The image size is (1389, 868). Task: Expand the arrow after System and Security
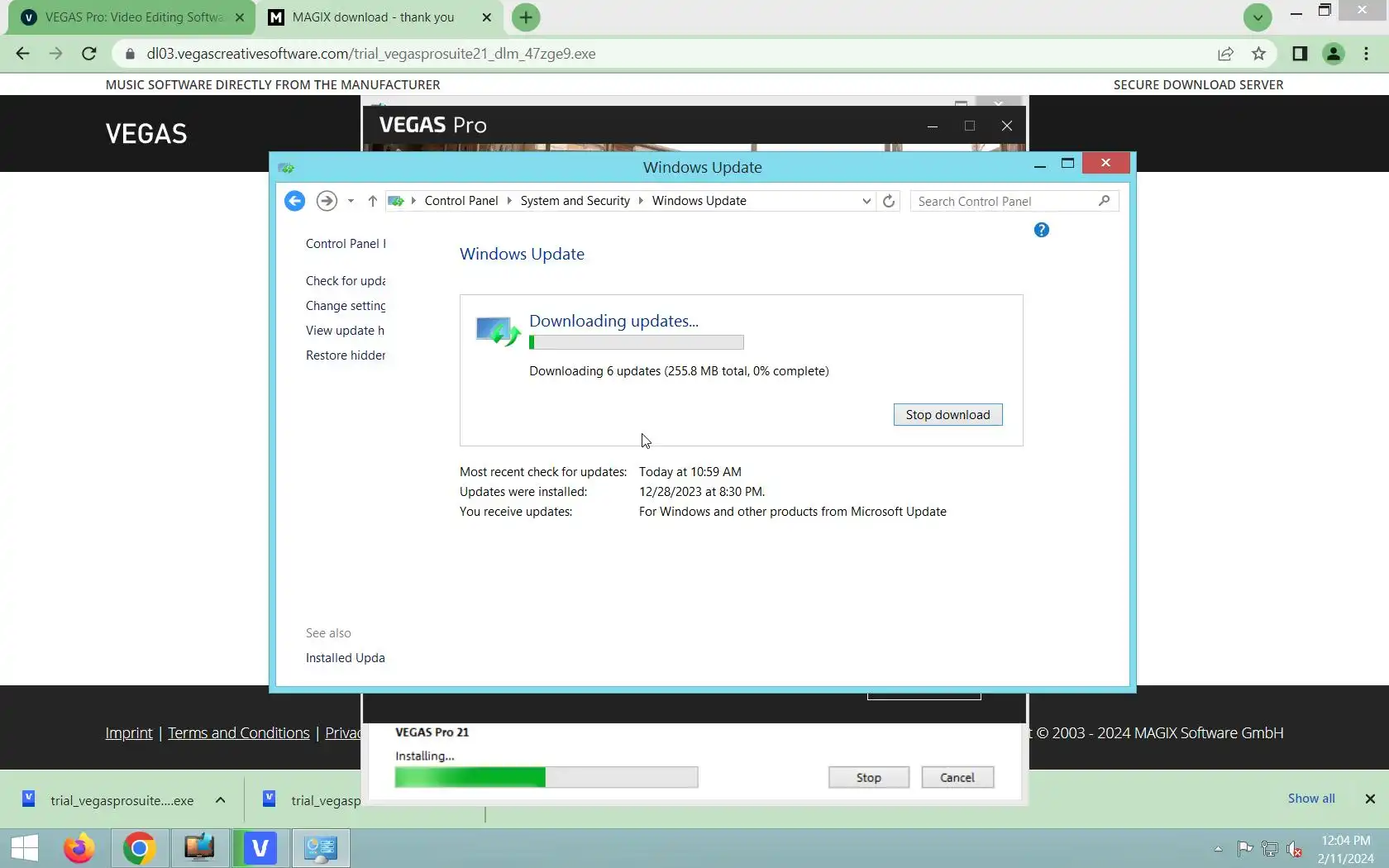(641, 201)
